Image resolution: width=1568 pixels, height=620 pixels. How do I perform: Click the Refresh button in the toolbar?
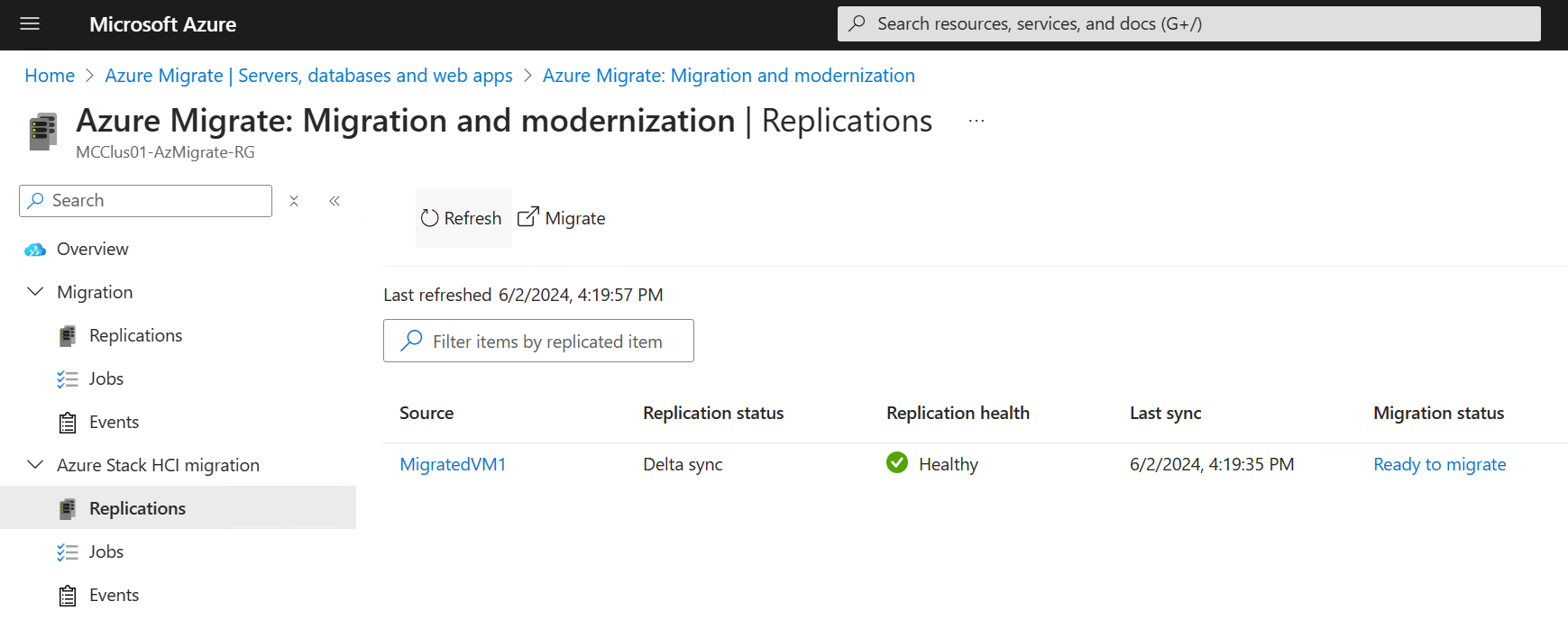point(462,218)
